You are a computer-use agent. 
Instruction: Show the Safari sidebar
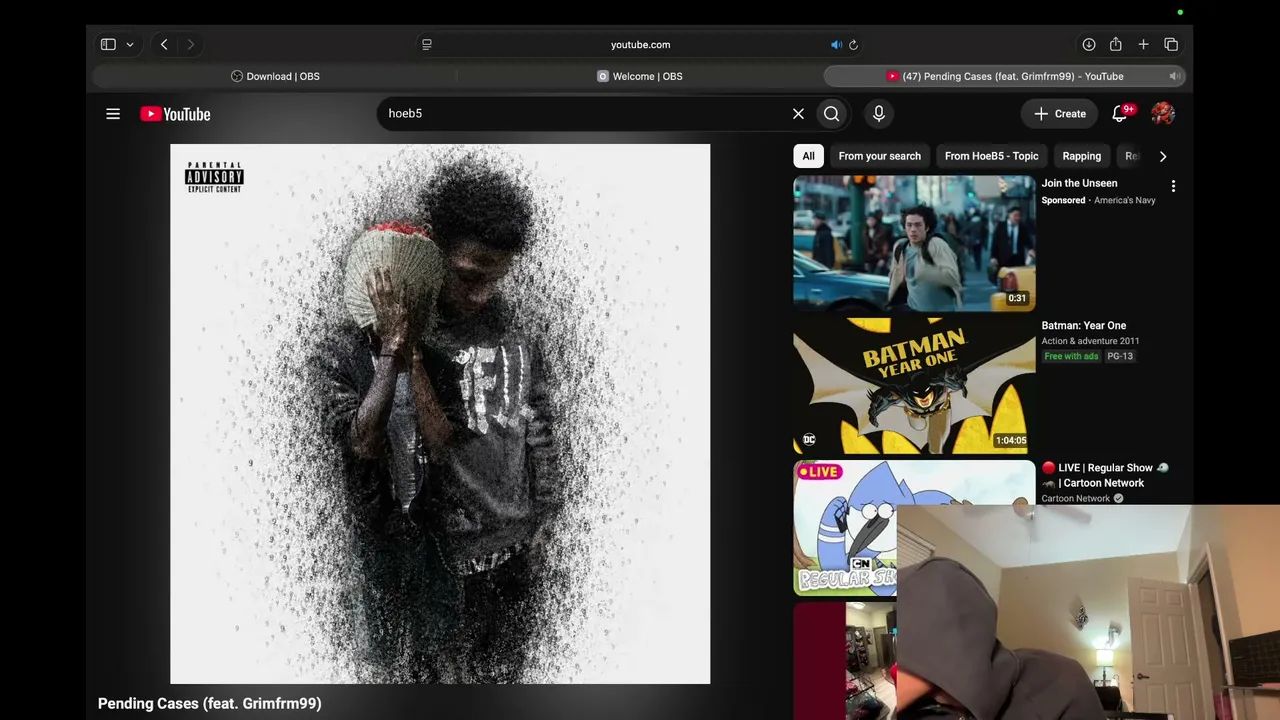coord(108,44)
